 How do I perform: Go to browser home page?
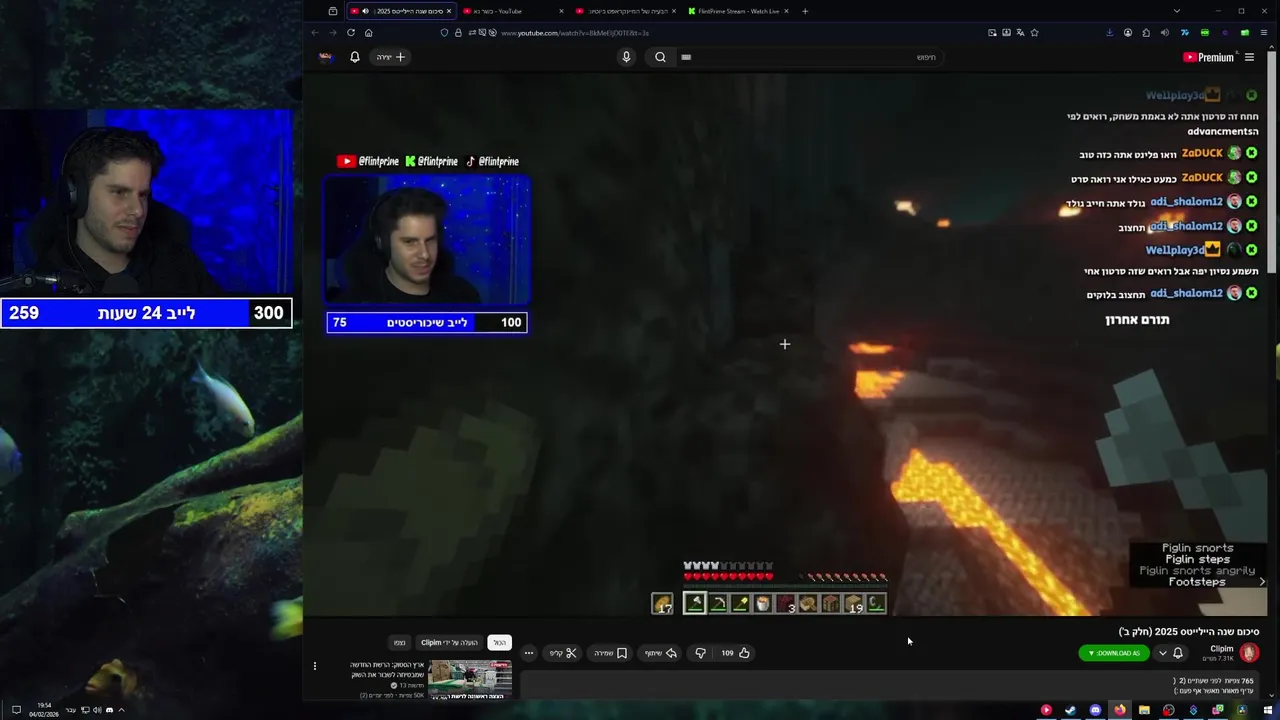click(368, 32)
